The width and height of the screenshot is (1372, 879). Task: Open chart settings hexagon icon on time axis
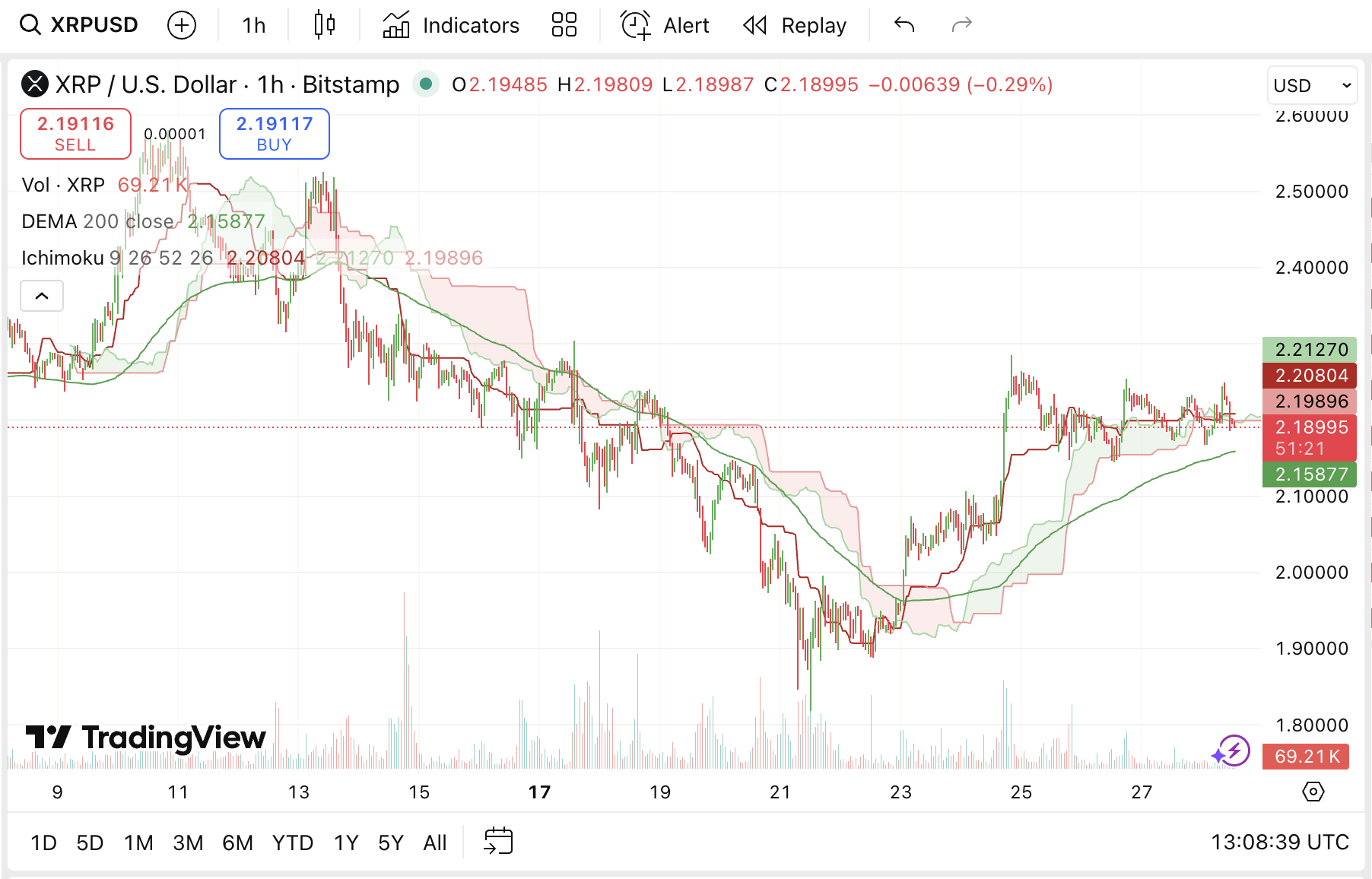(1313, 792)
